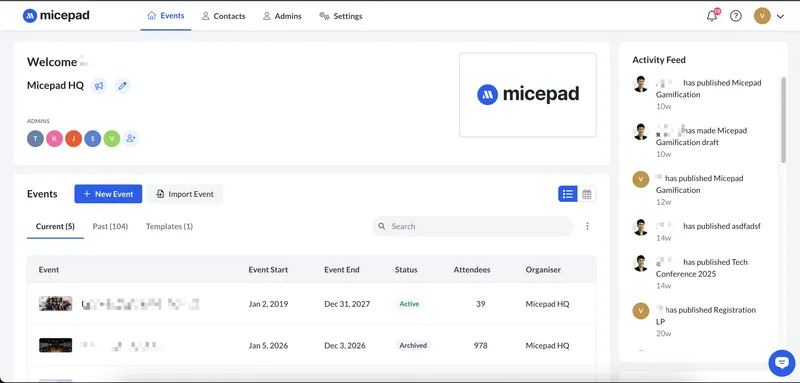Click the Jan 5, 2026 start date

(x=268, y=346)
